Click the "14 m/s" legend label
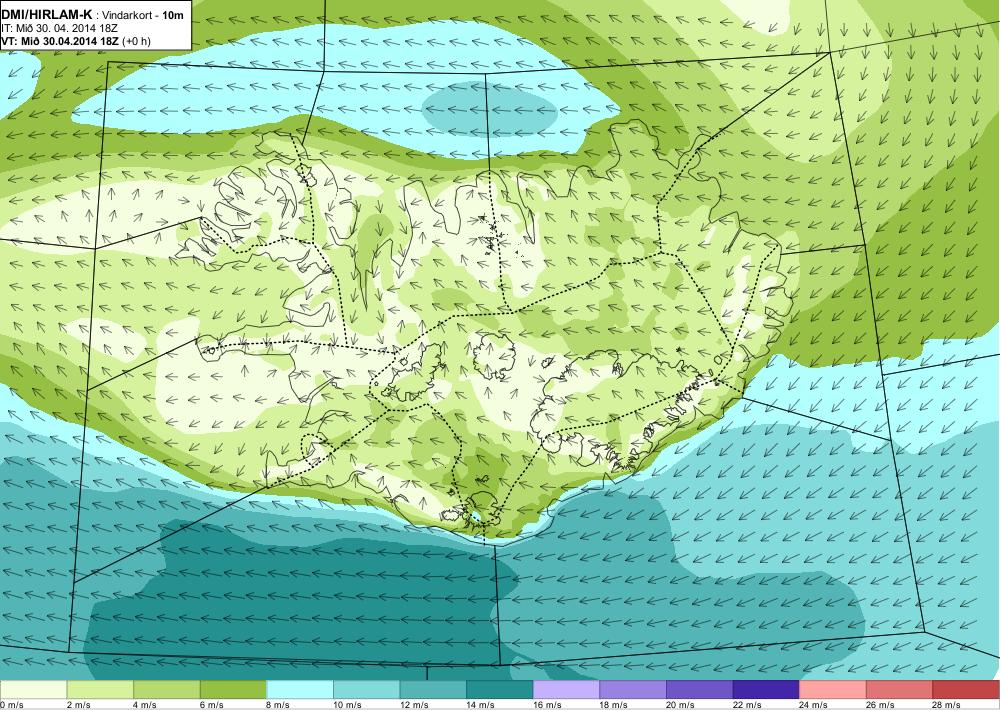 481,705
